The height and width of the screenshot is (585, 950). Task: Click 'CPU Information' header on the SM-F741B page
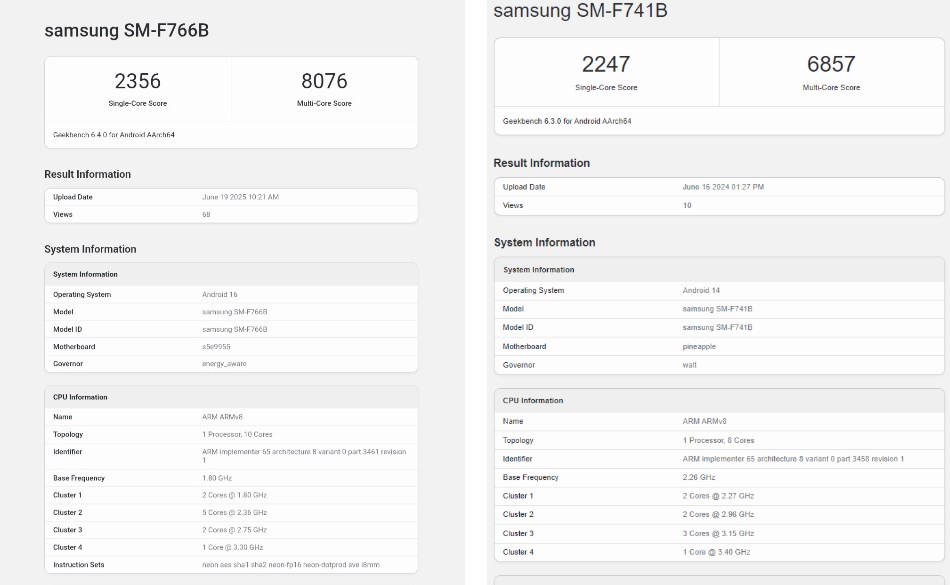(x=533, y=401)
